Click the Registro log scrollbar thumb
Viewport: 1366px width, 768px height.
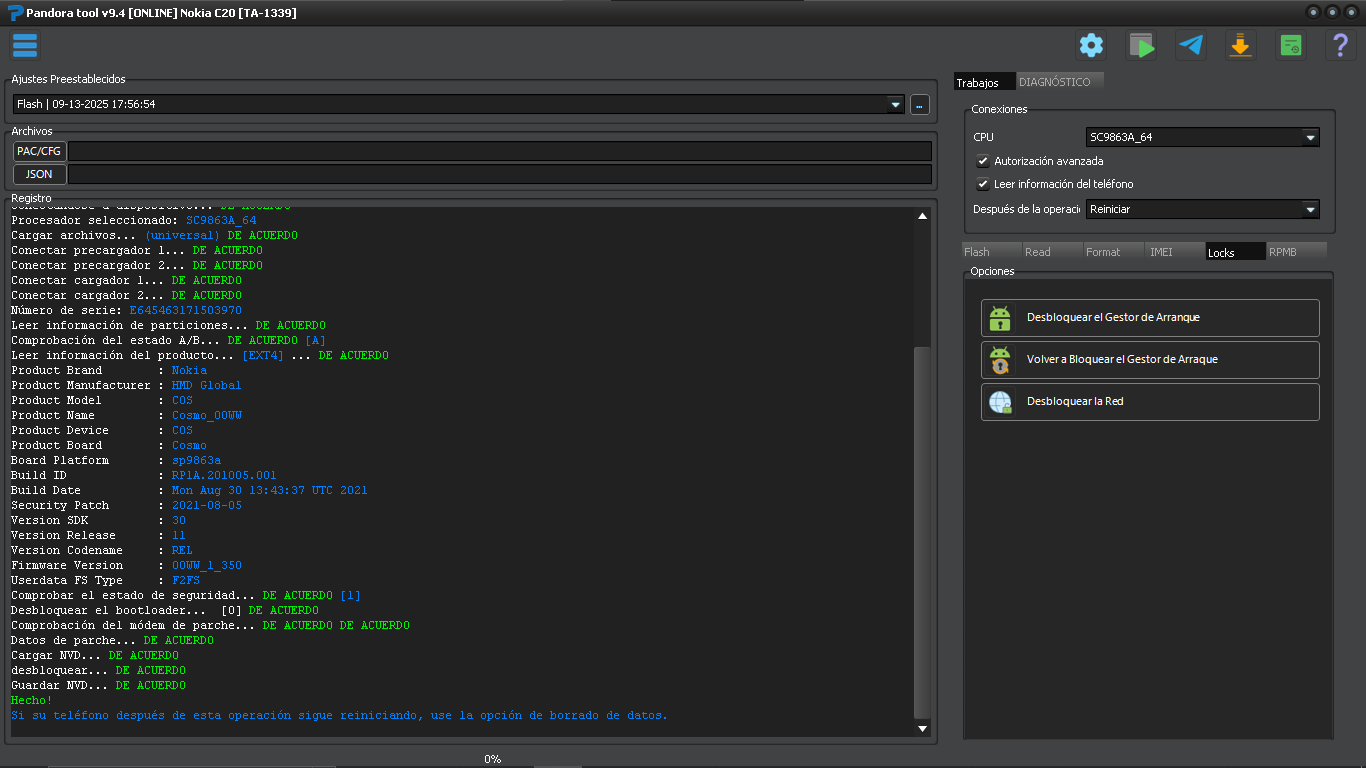(x=923, y=532)
